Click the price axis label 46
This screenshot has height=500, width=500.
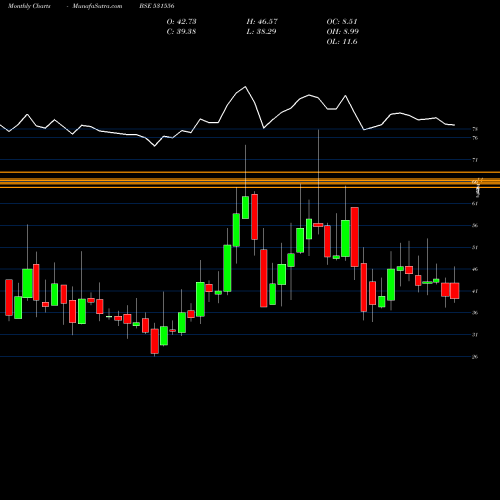475,269
